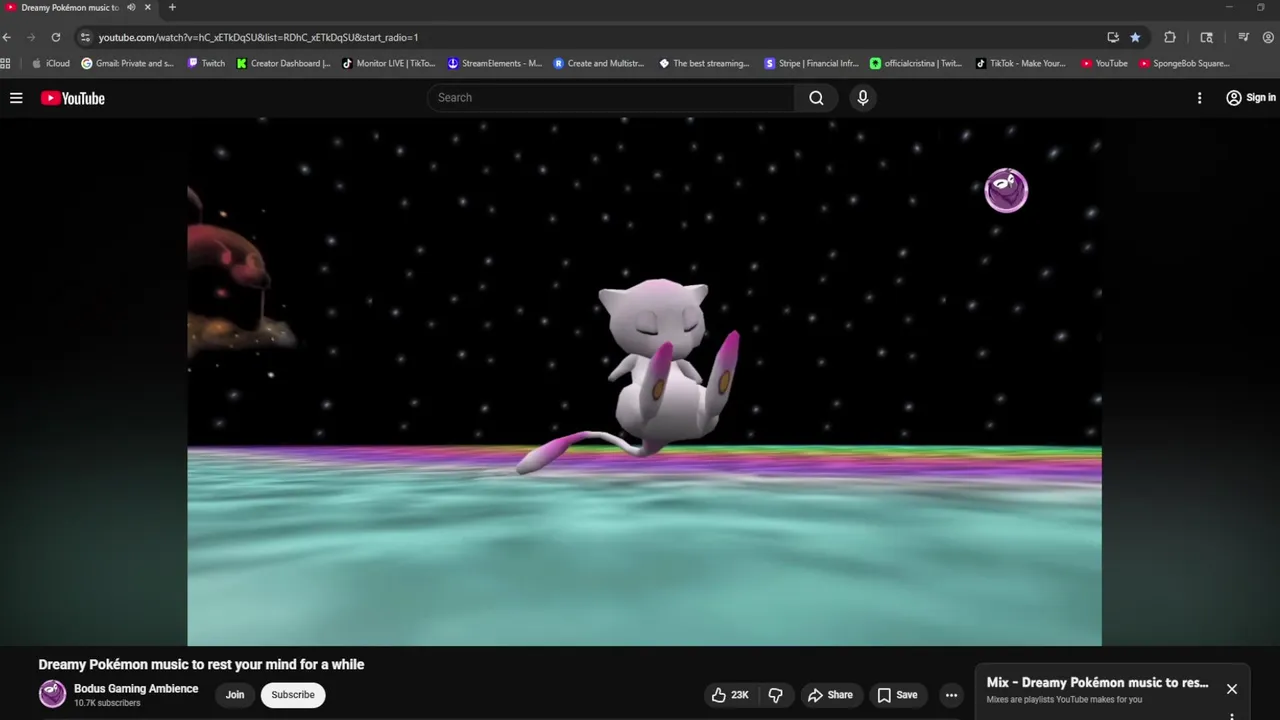
Task: Click the Mix playlist title
Action: tap(1097, 683)
